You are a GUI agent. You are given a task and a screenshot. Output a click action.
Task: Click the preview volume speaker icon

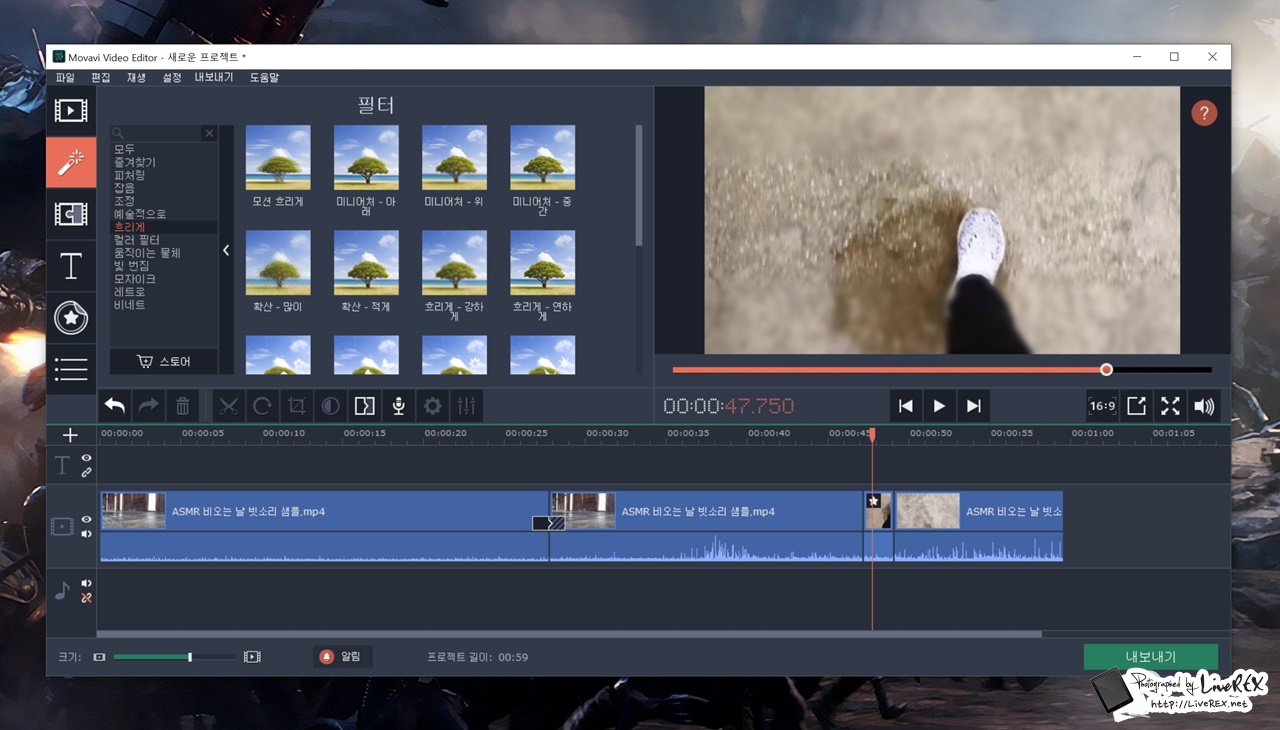[1204, 406]
